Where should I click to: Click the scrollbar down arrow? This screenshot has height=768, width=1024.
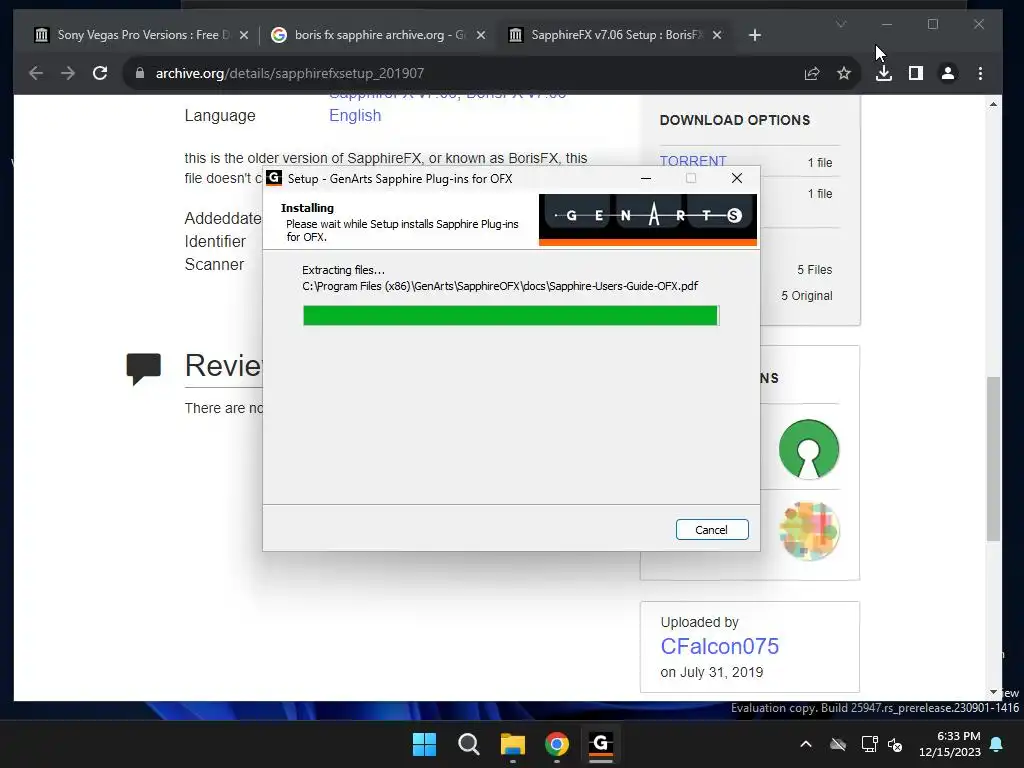(993, 692)
